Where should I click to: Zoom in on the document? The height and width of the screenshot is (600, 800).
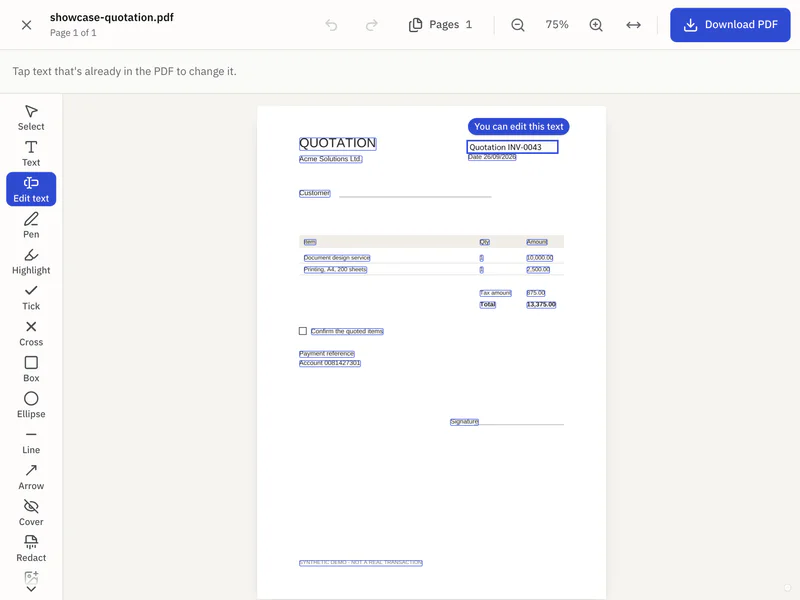click(596, 24)
